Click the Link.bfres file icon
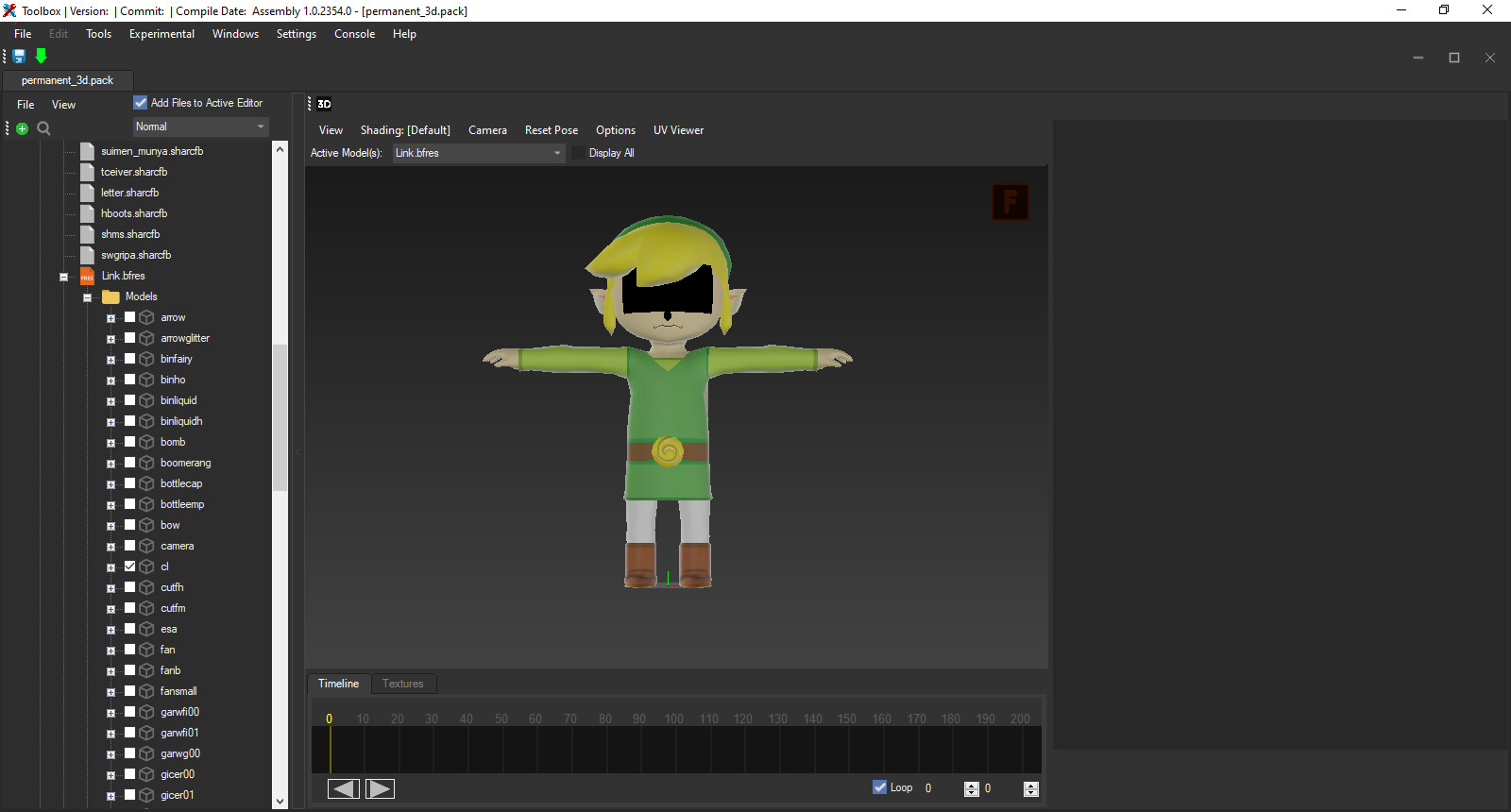Image resolution: width=1511 pixels, height=812 pixels. coord(87,276)
